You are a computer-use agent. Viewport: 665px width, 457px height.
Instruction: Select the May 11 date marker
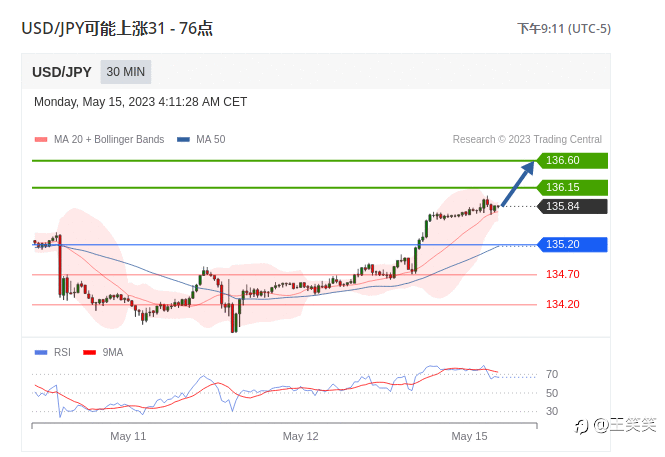point(128,436)
